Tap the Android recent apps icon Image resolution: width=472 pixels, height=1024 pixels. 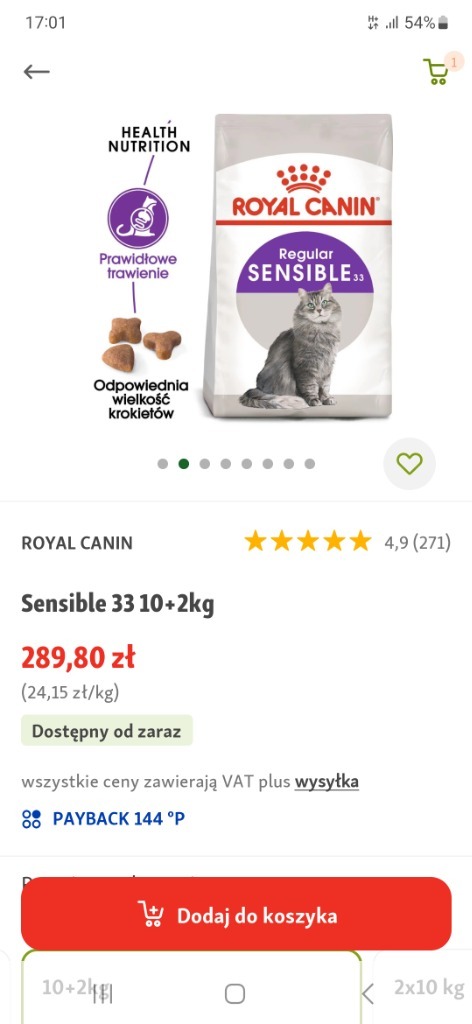(x=102, y=994)
